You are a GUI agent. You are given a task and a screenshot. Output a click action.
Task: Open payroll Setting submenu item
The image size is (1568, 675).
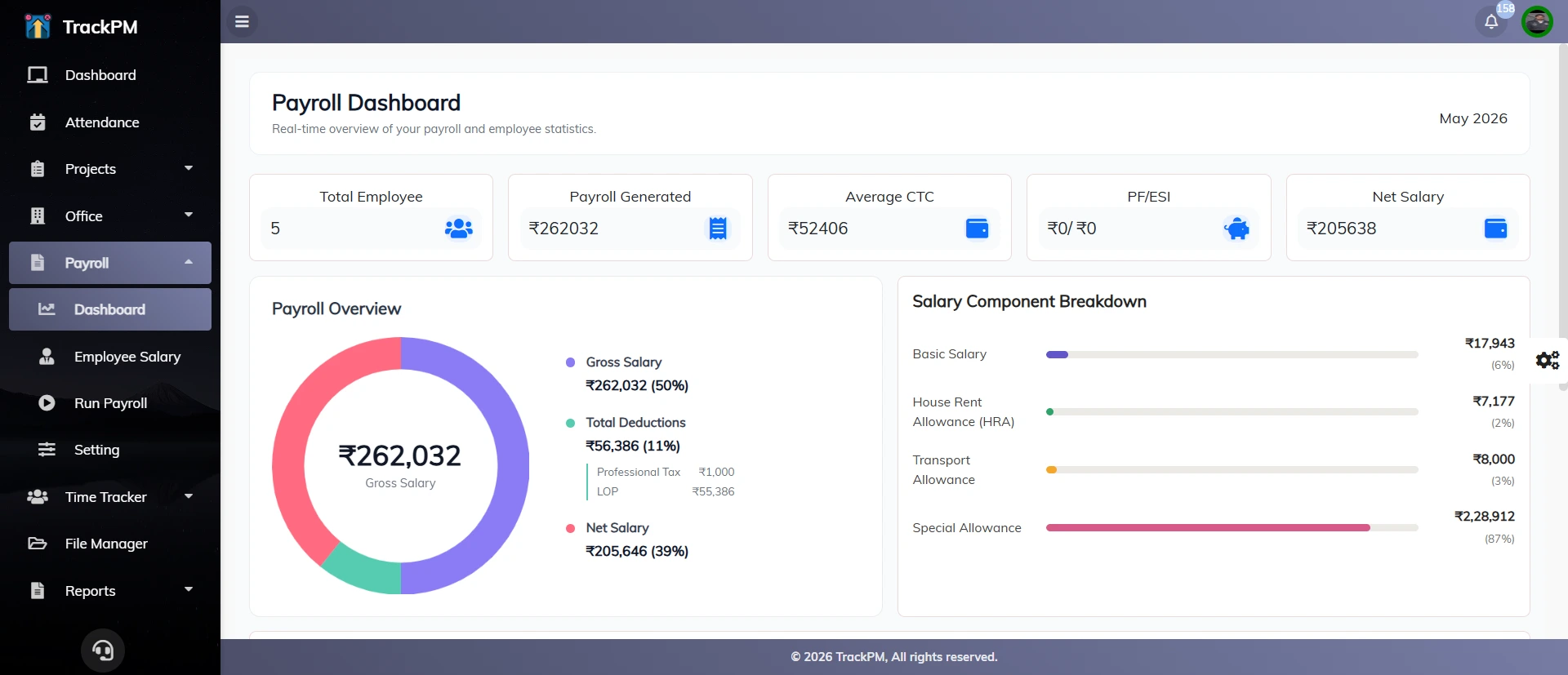pos(110,450)
